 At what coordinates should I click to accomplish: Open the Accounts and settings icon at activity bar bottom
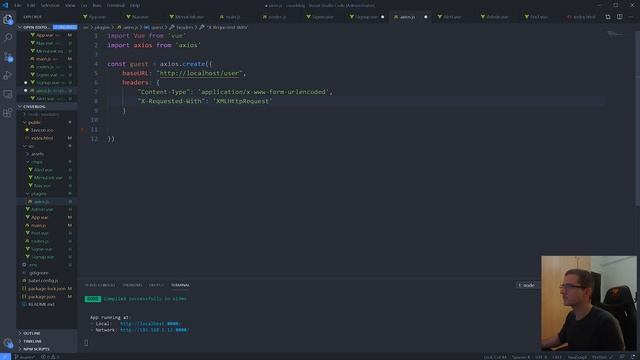pyautogui.click(x=8, y=343)
